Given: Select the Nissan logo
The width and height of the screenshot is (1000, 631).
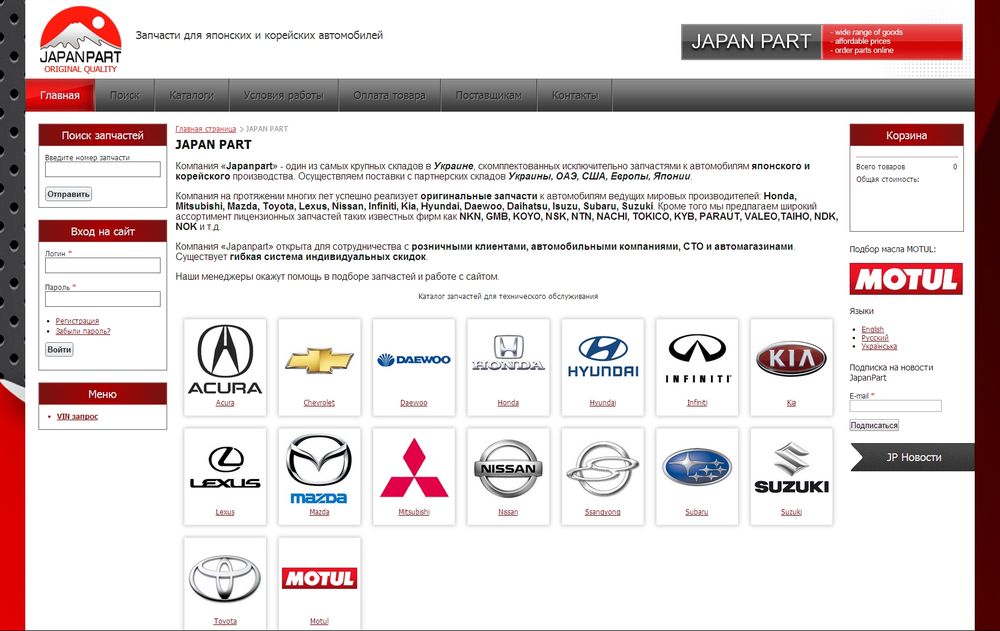Looking at the screenshot, I should pyautogui.click(x=508, y=468).
